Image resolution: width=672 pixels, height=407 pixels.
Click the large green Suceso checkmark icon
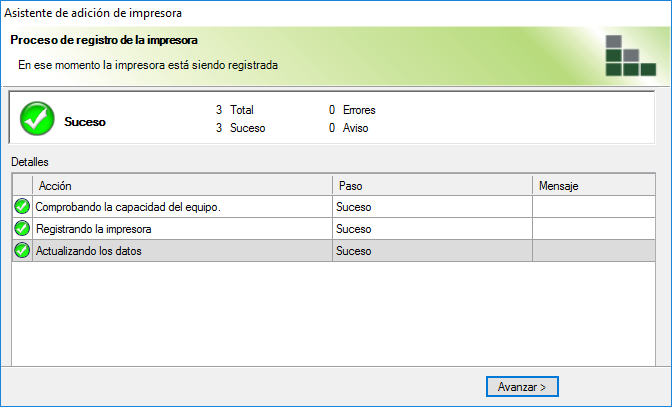pos(37,119)
